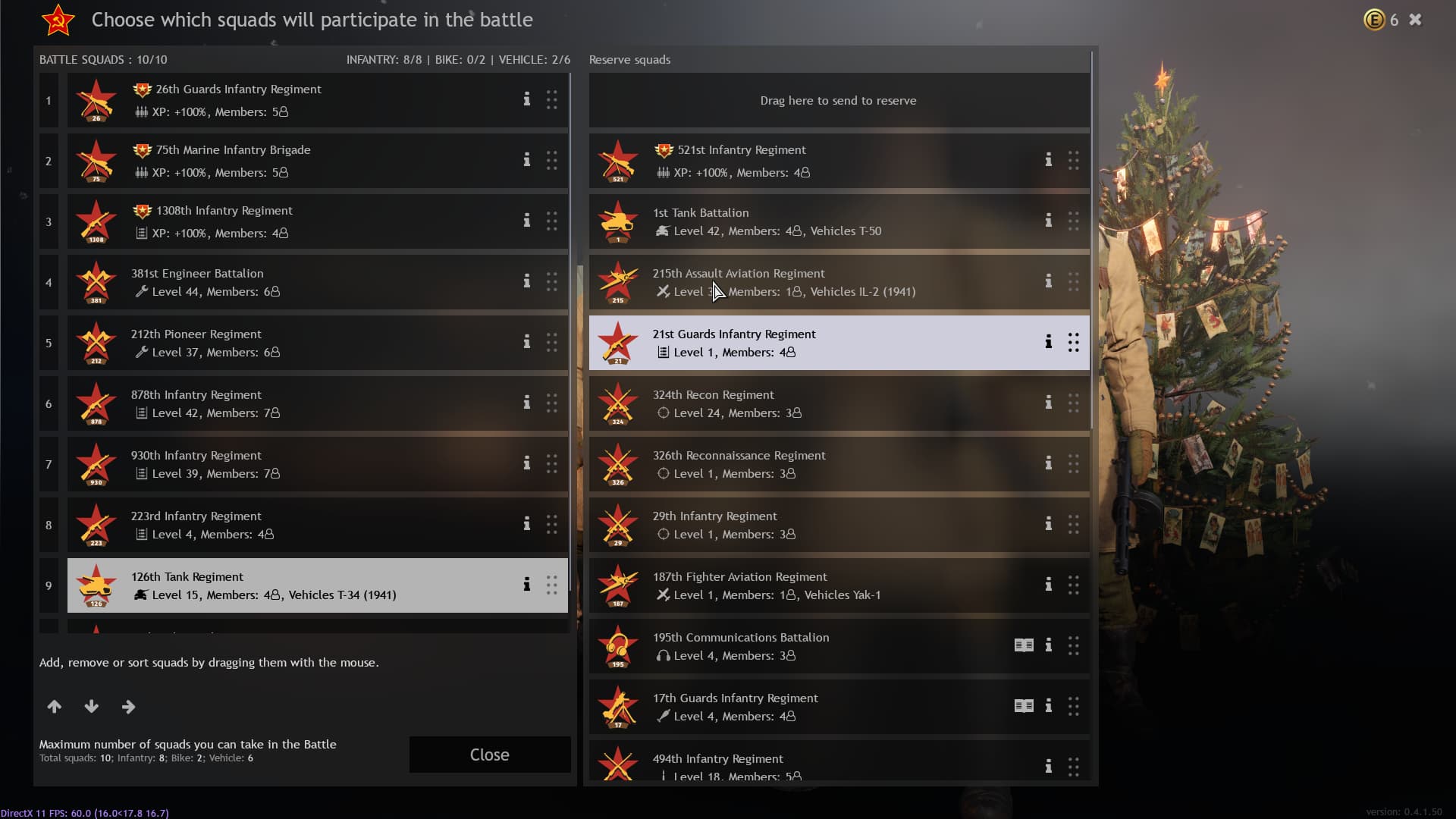The height and width of the screenshot is (819, 1456).
Task: Click the book icon for 17th Guards Infantry Regiment
Action: coord(1024,706)
